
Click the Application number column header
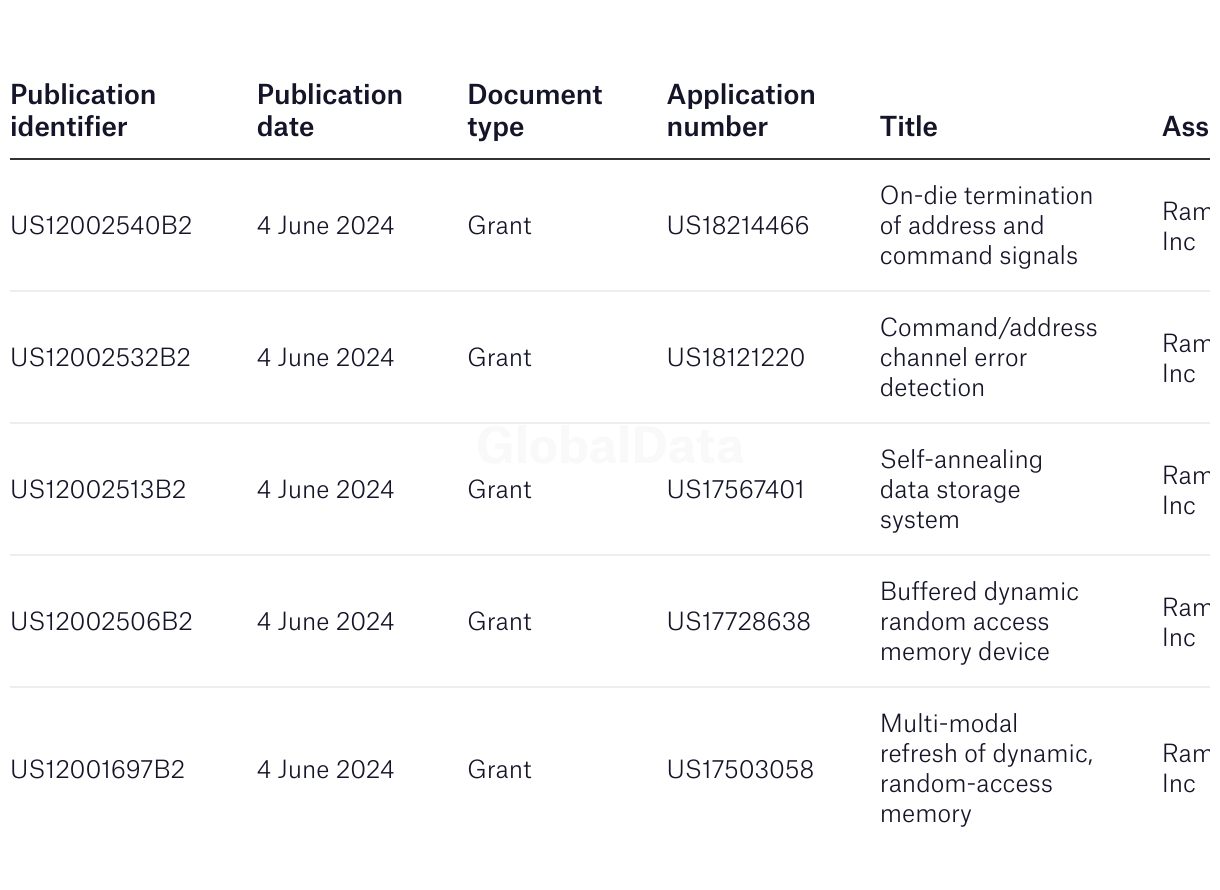pyautogui.click(x=741, y=110)
